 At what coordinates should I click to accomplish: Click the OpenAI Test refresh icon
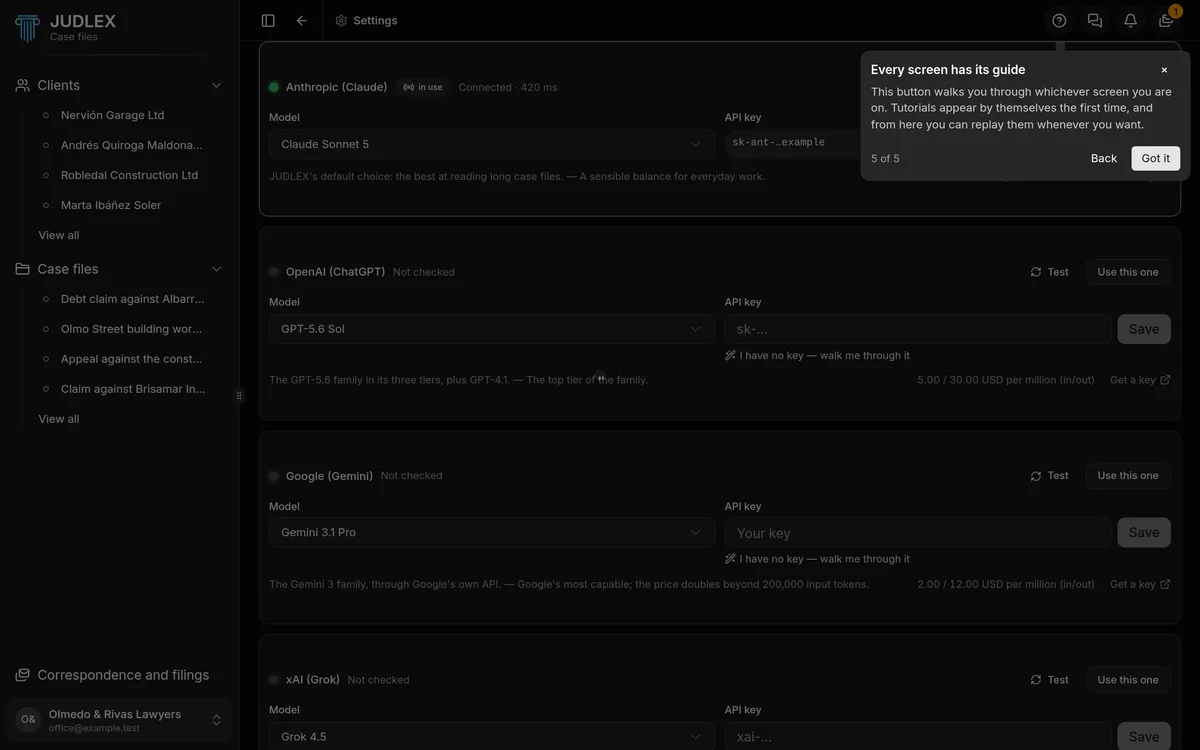tap(1036, 272)
